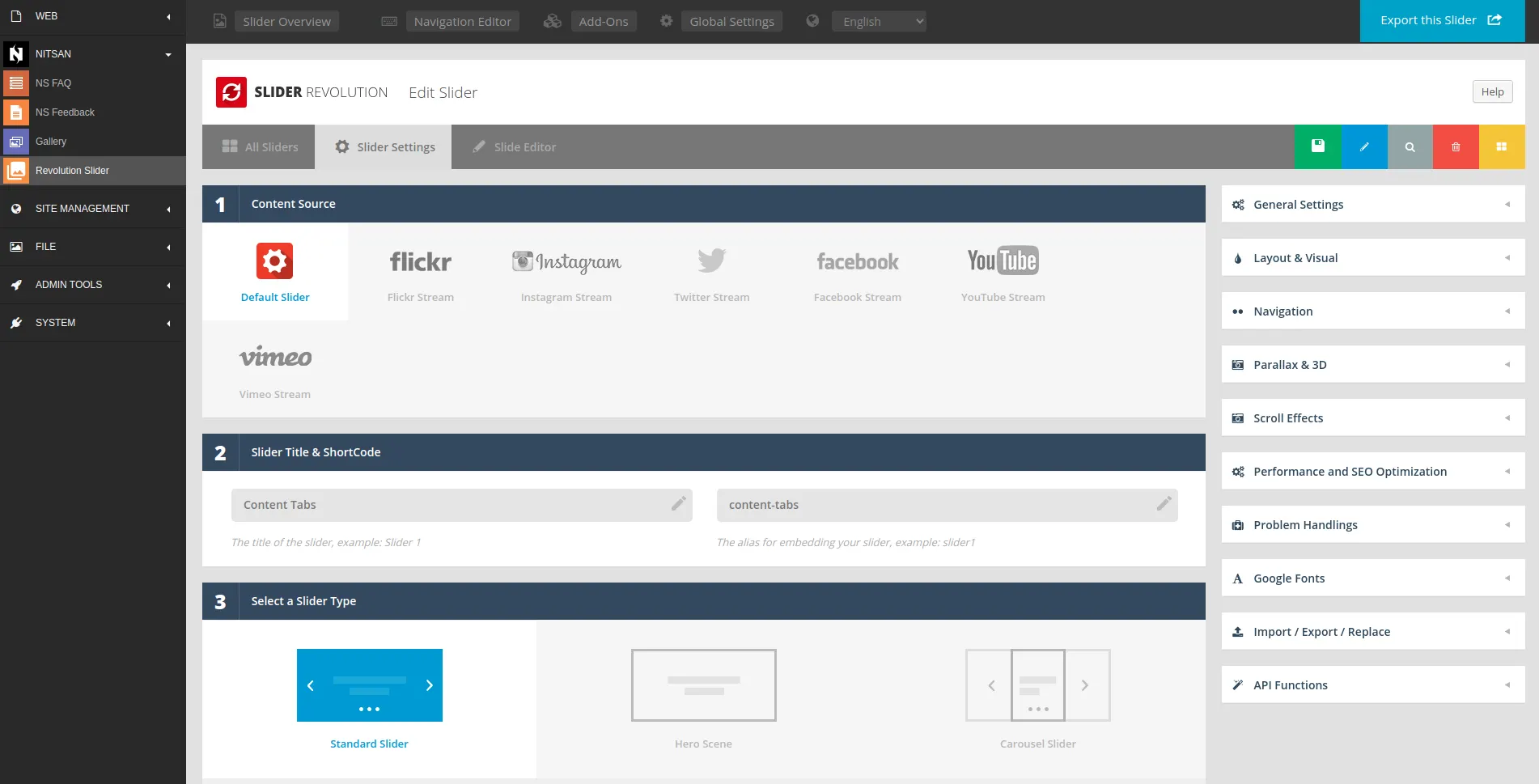Viewport: 1539px width, 784px height.
Task: Choose Vimeo Stream as content source
Action: tap(275, 369)
